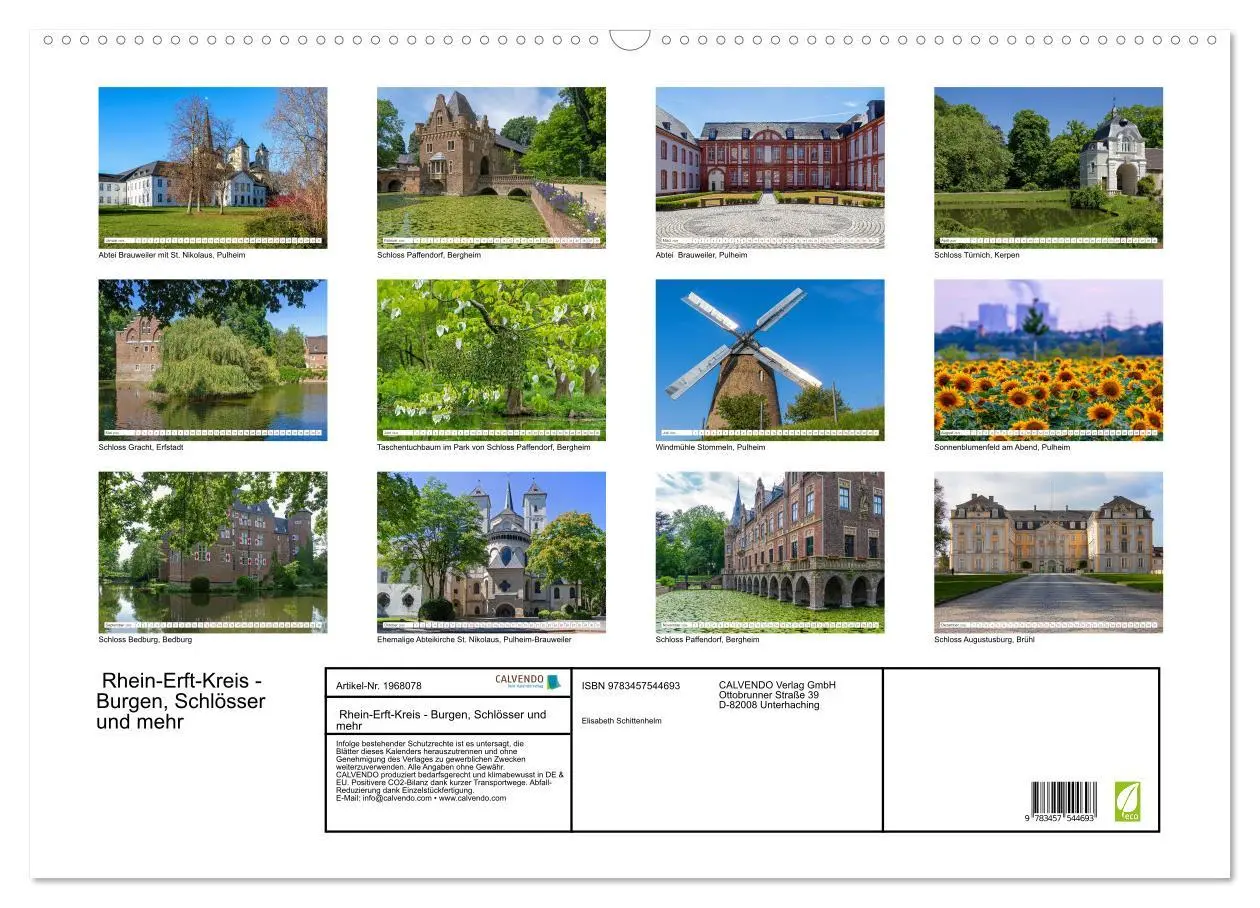The image size is (1260, 908).
Task: Click third-row caption 'Schloss Paffendorf, Bergheim'
Action: point(708,639)
